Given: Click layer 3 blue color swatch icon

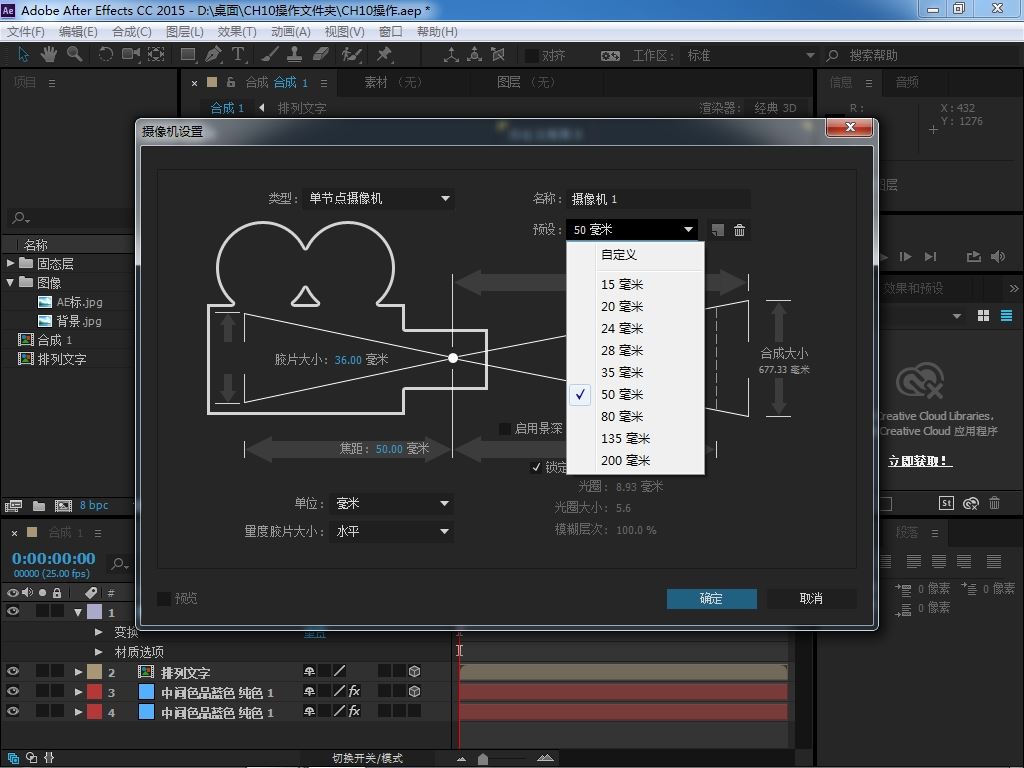Looking at the screenshot, I should point(146,692).
